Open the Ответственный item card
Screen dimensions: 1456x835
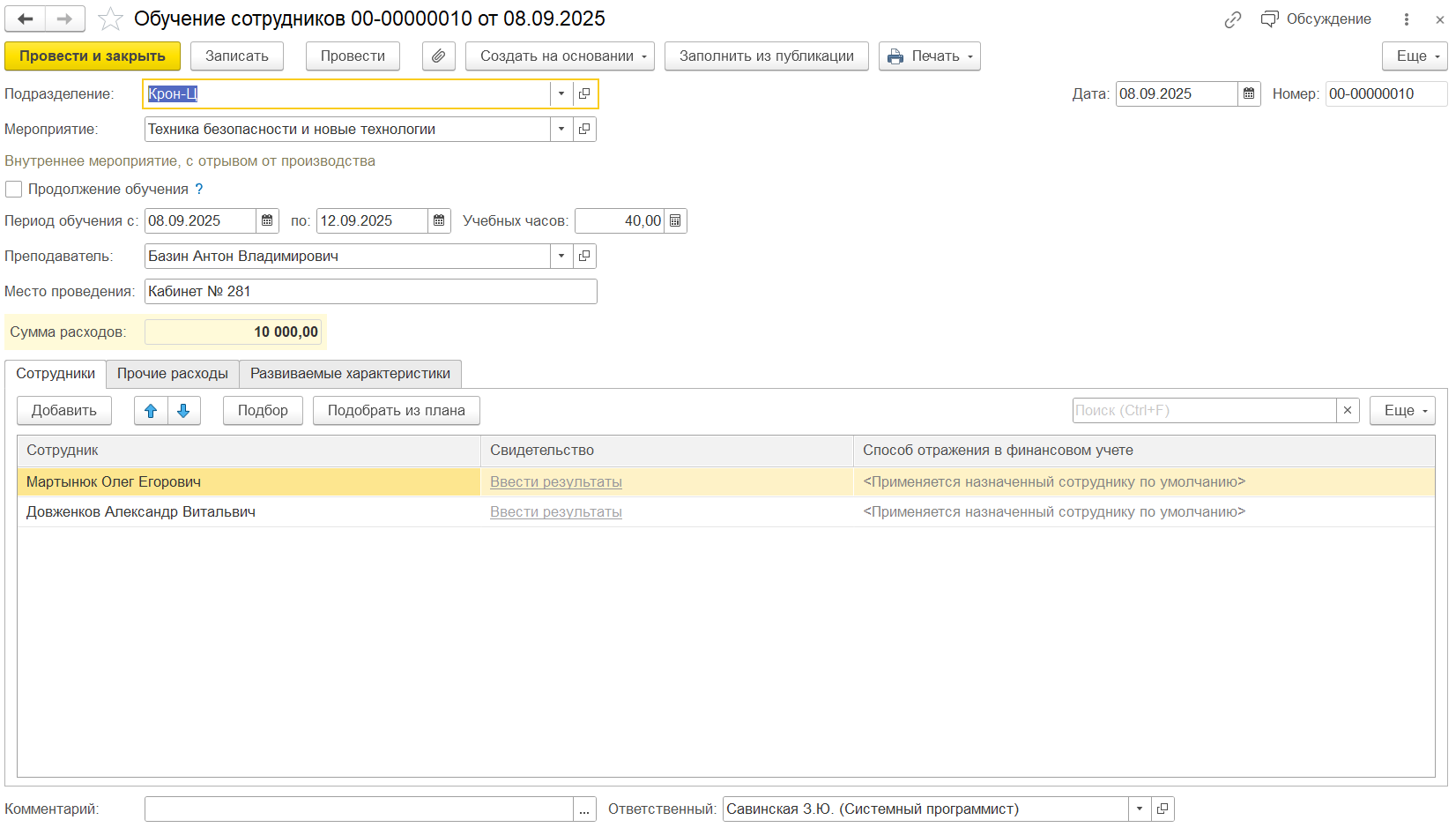click(1163, 809)
